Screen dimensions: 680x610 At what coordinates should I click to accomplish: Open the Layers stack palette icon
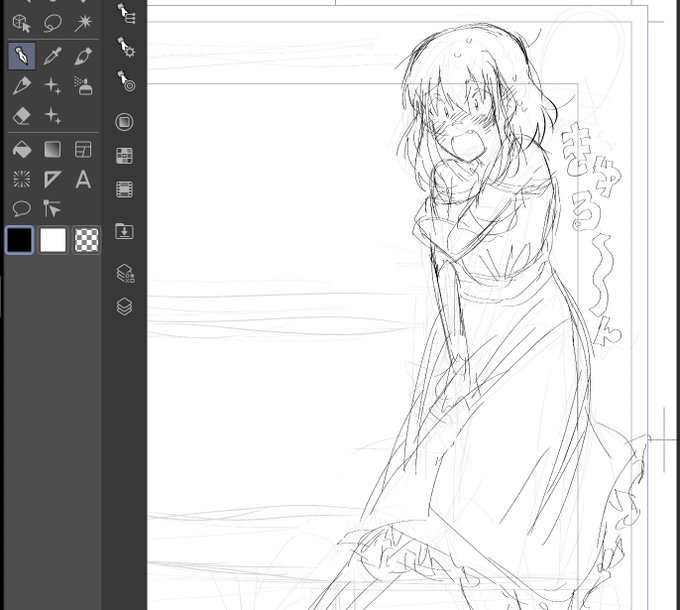pos(124,307)
